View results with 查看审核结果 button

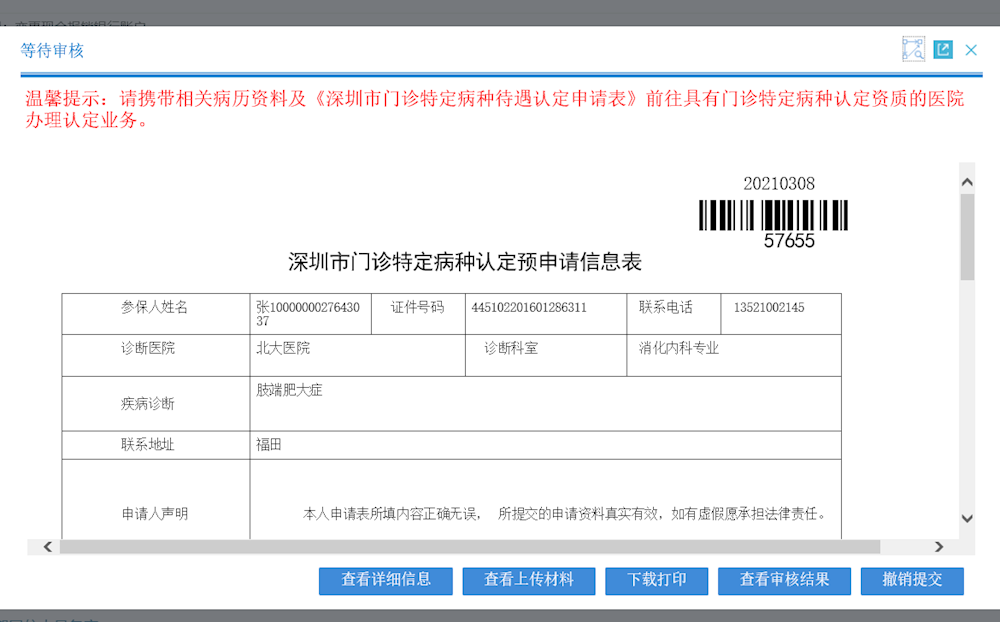[x=784, y=580]
